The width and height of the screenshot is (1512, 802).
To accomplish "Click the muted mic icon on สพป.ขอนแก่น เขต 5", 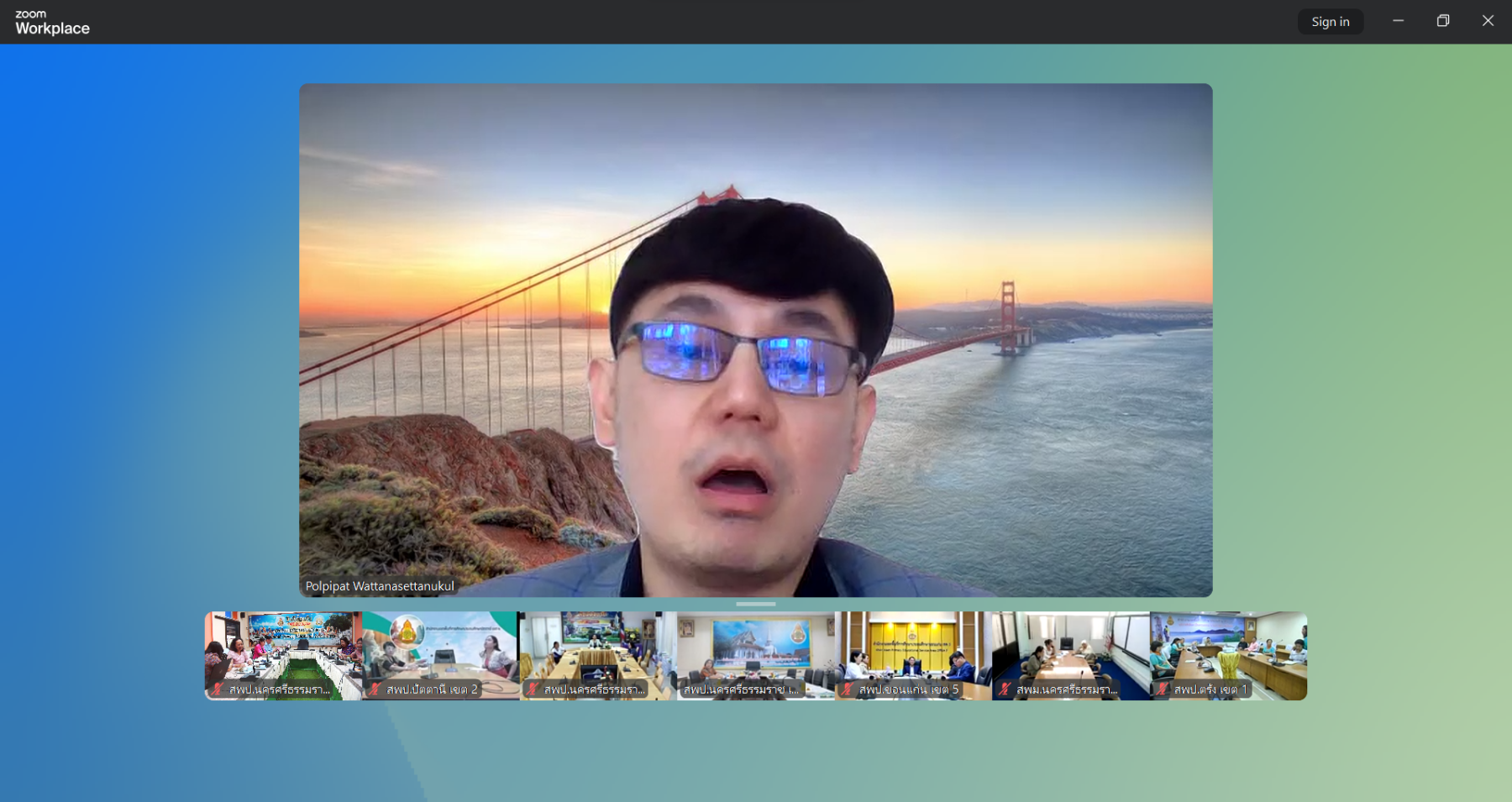I will point(848,689).
